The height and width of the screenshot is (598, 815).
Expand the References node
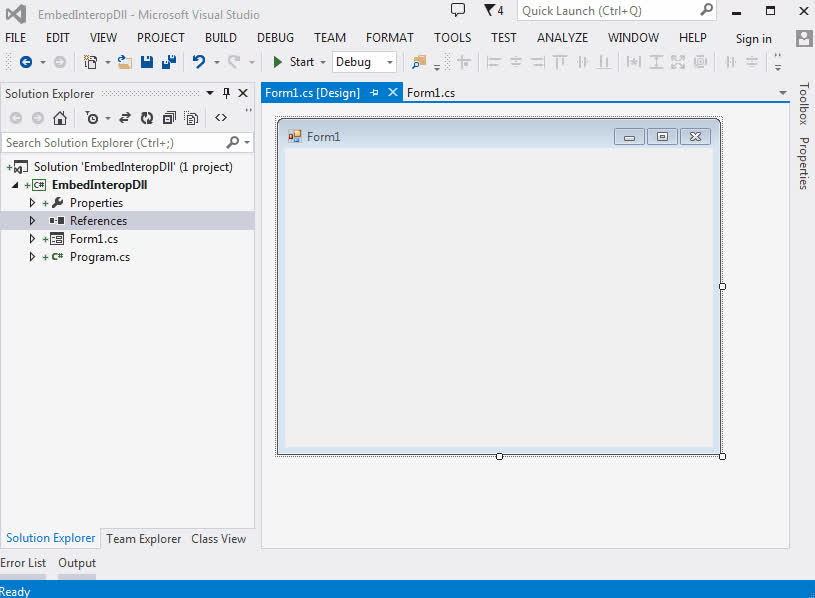tap(31, 220)
